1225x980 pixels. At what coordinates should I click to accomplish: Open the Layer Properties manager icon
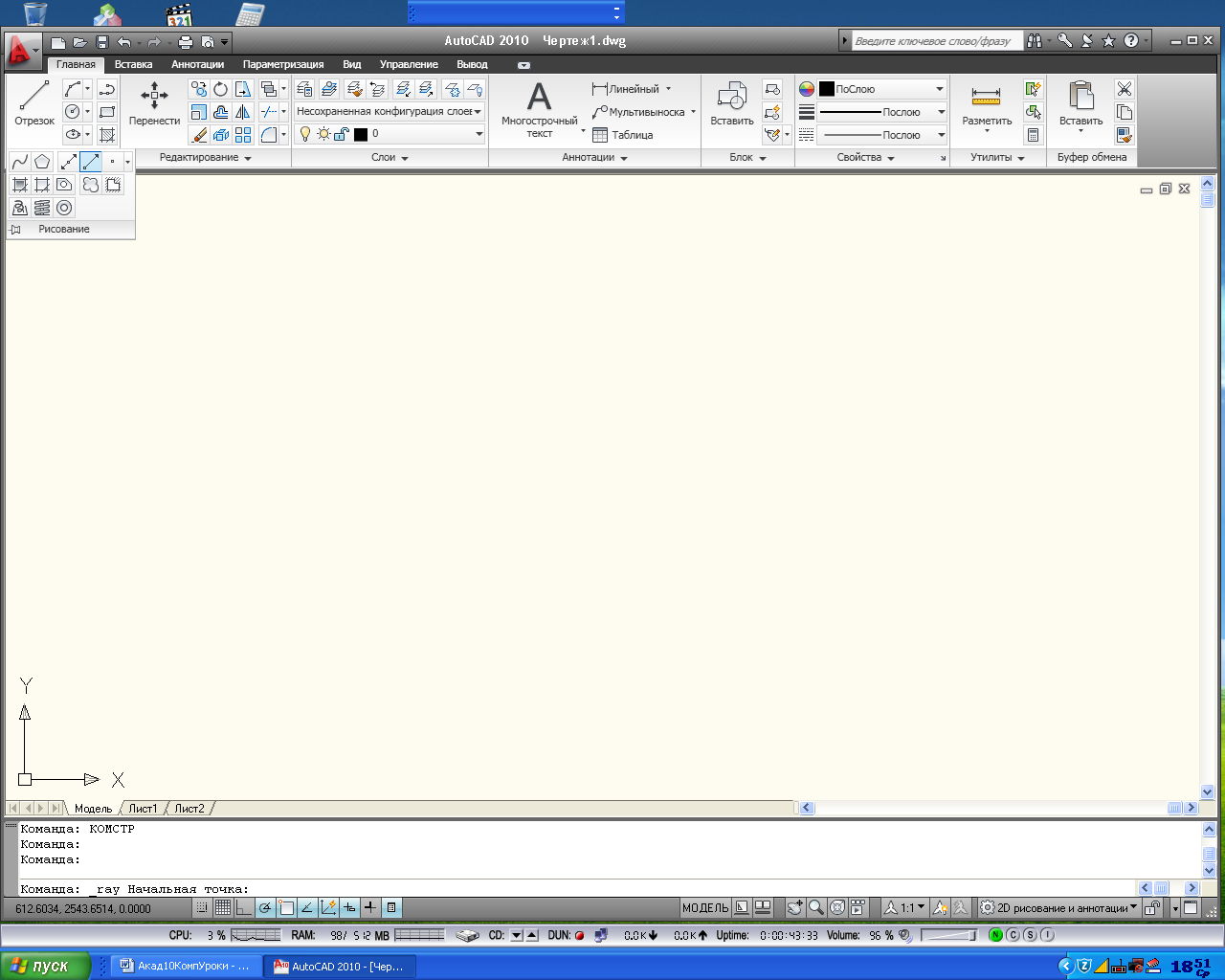click(x=304, y=89)
